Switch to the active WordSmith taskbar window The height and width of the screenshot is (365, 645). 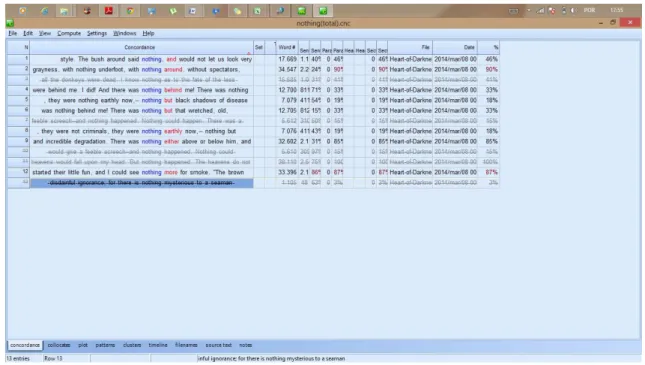tap(323, 11)
